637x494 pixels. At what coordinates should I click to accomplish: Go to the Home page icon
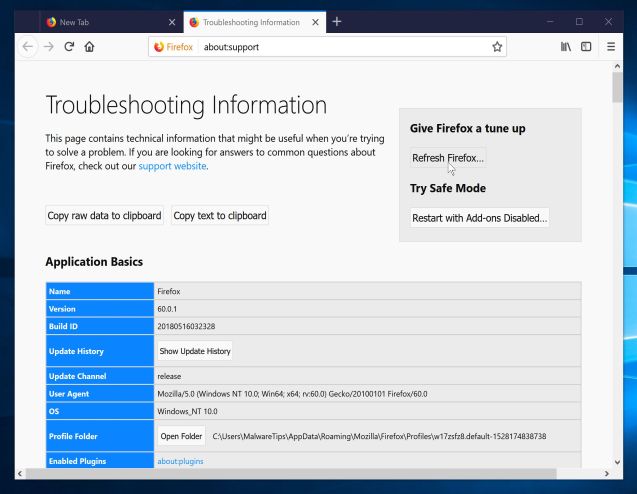(90, 46)
